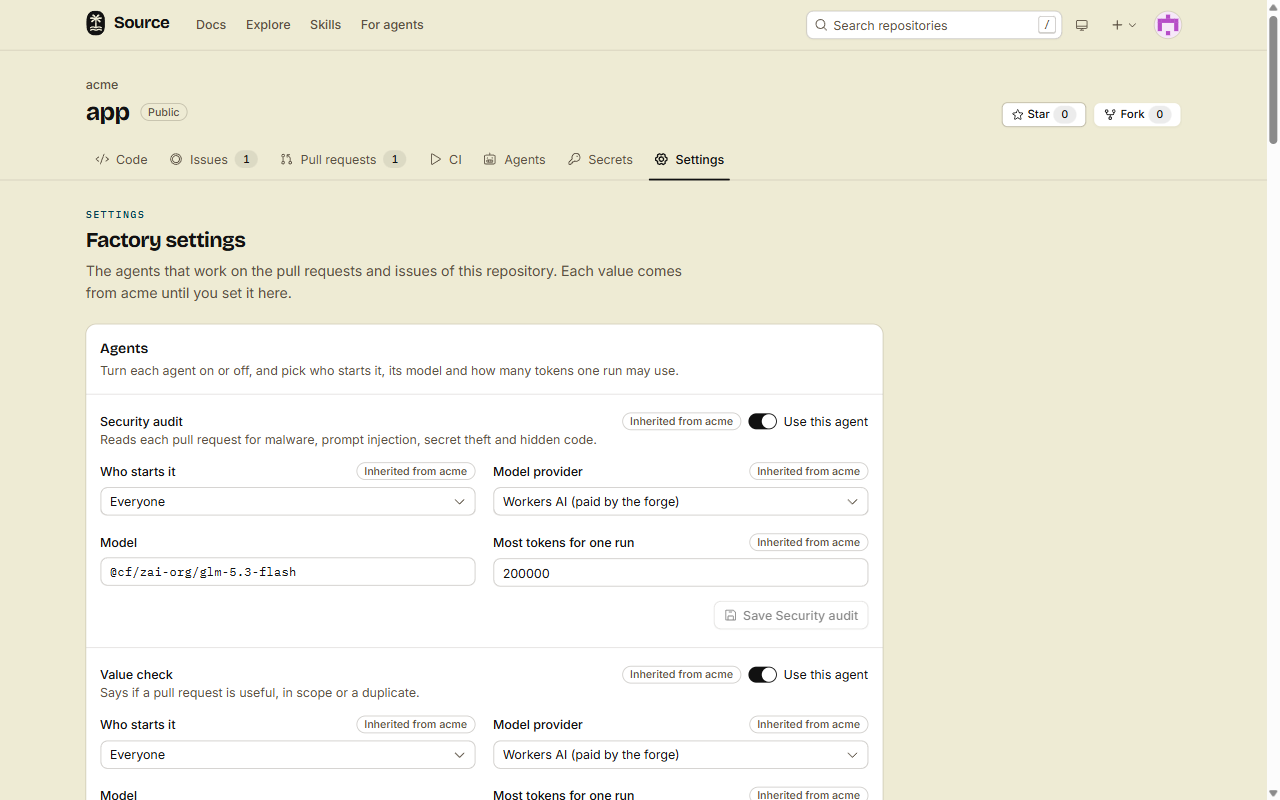Click the Source palm tree logo
This screenshot has height=800, width=1280.
(x=95, y=24)
